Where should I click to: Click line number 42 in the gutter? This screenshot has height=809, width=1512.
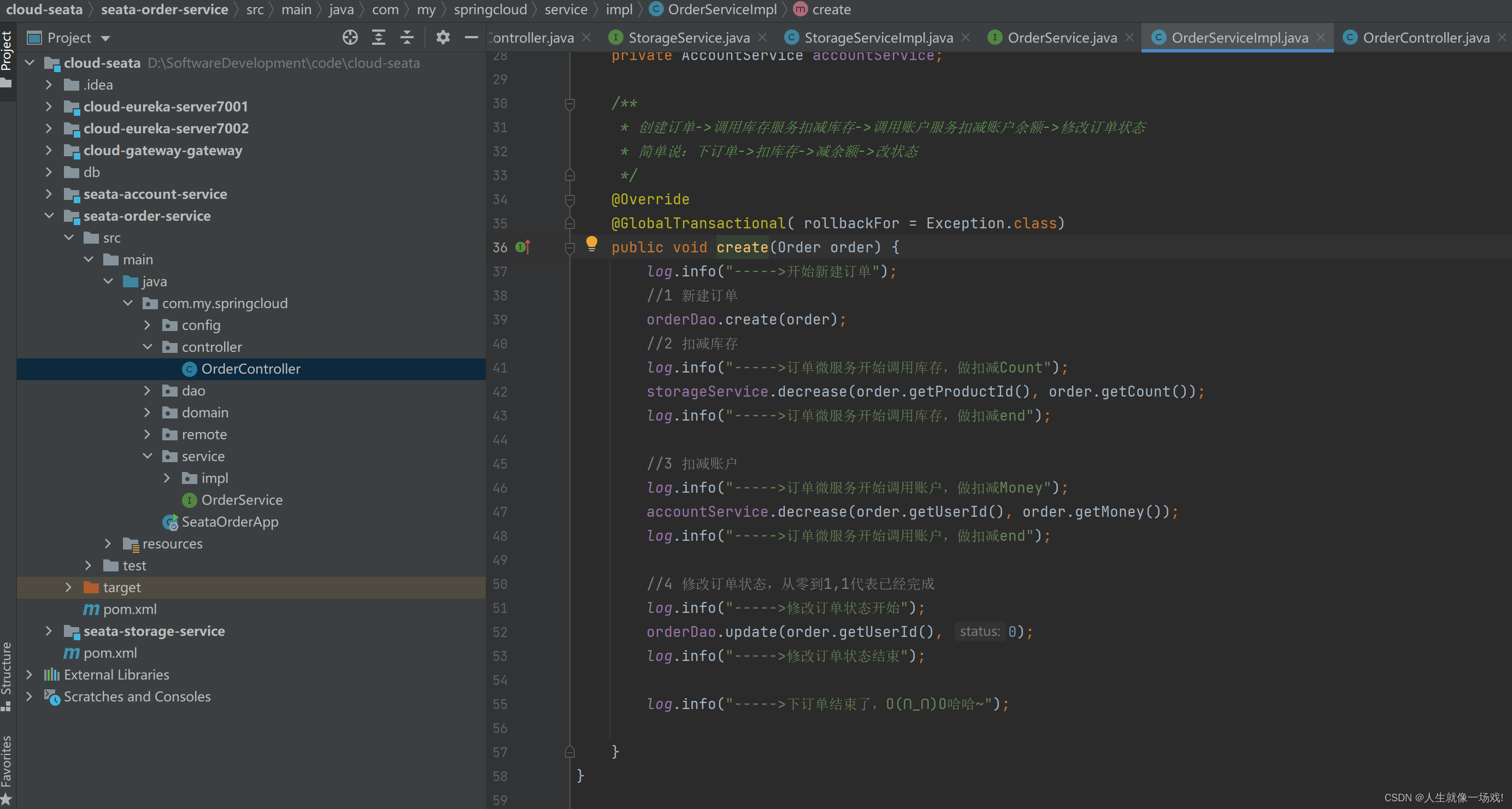click(x=499, y=392)
